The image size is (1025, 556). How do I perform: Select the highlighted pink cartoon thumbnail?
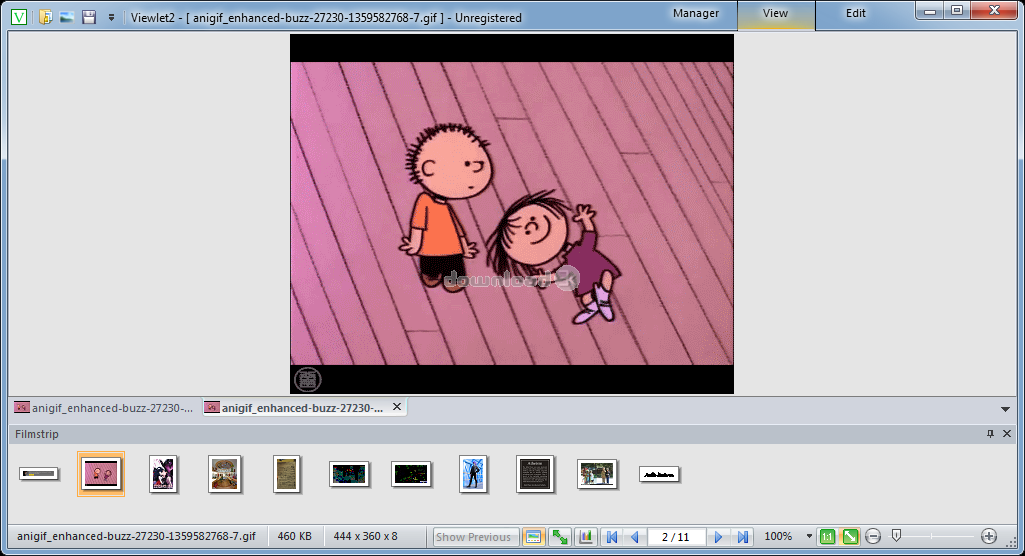pyautogui.click(x=101, y=474)
